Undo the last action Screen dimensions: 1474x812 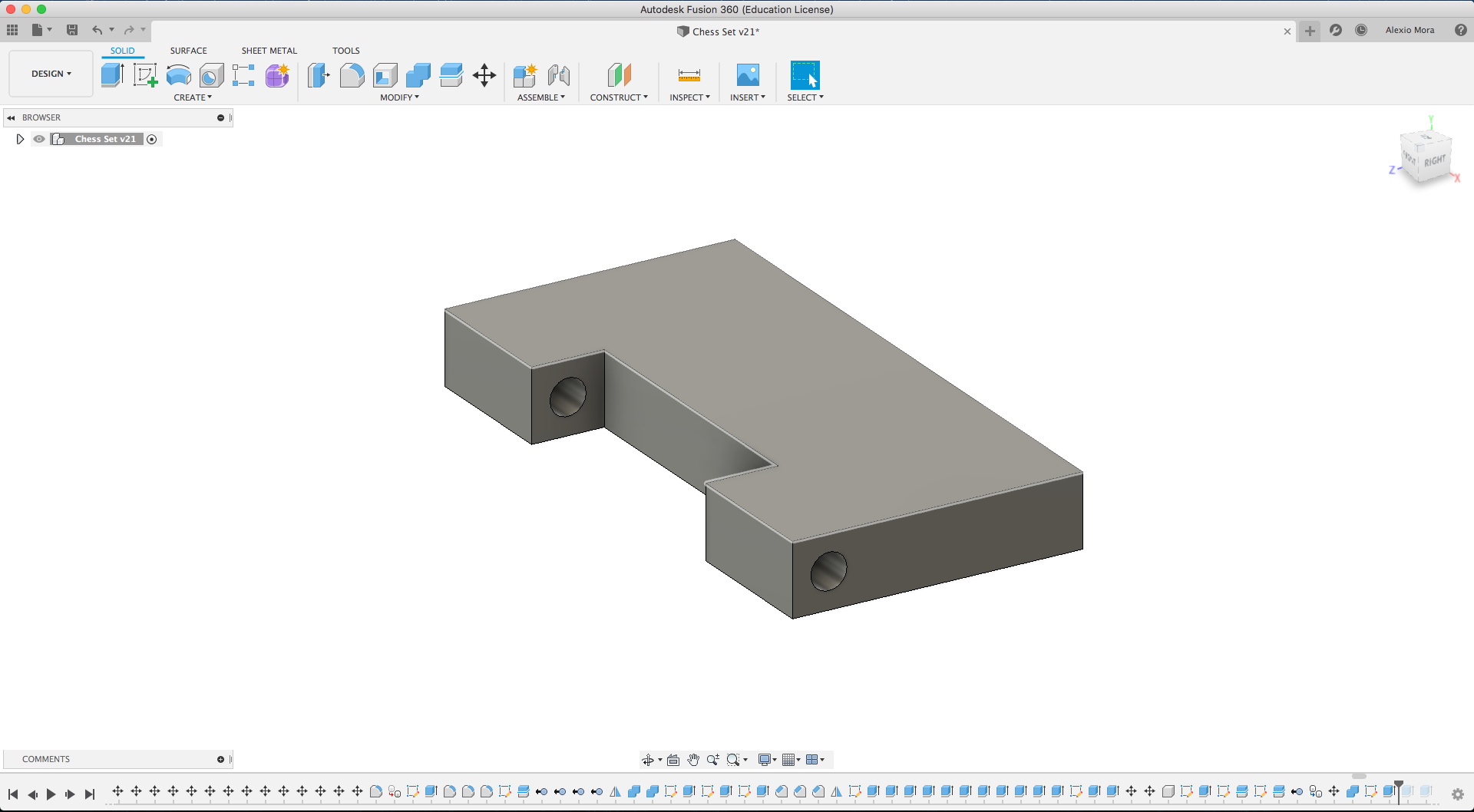tap(97, 30)
